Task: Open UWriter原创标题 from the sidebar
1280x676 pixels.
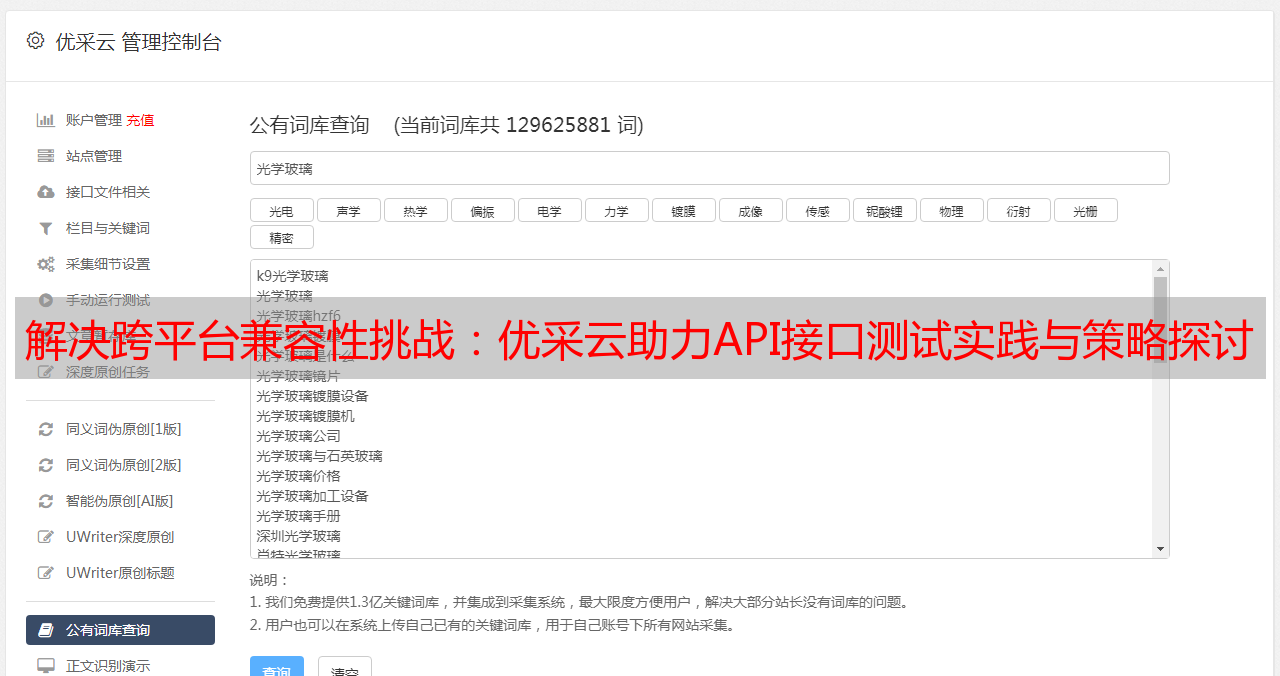Action: click(120, 573)
